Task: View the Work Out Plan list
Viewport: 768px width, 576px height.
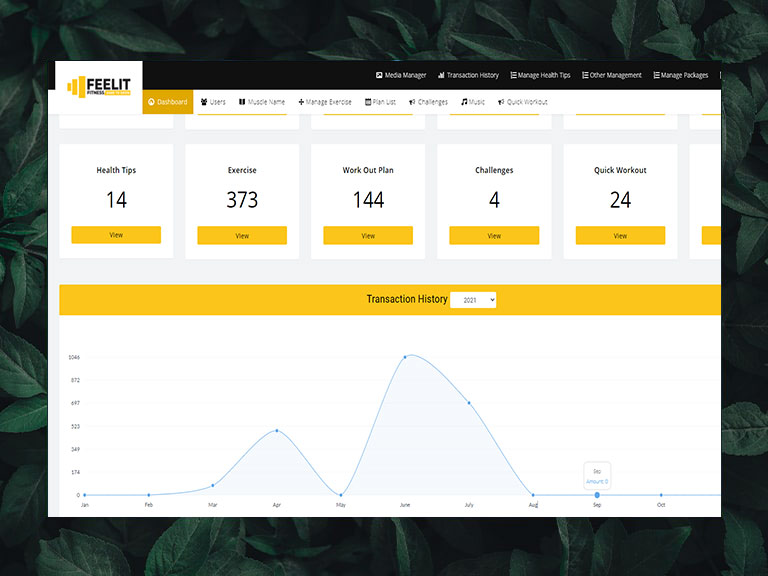Action: pyautogui.click(x=368, y=236)
